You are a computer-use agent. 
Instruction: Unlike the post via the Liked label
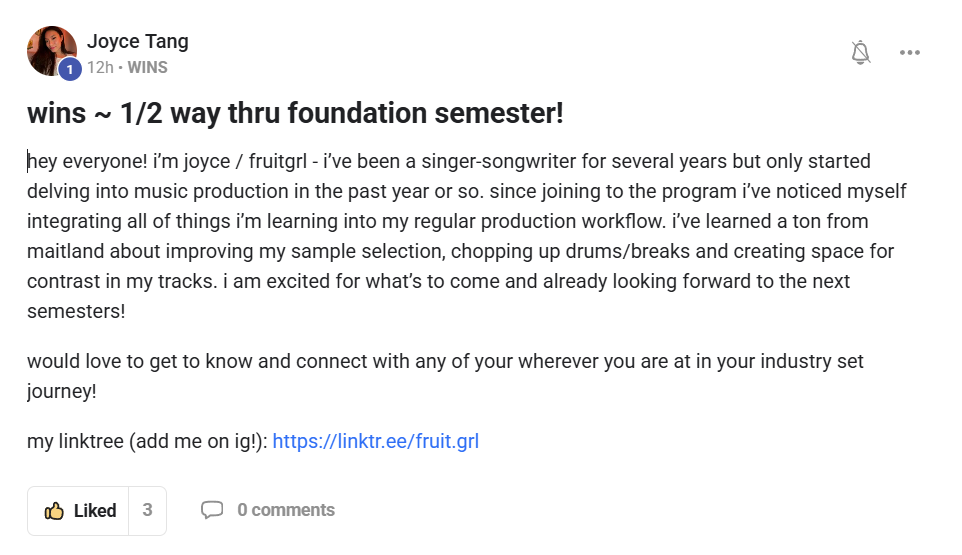point(95,511)
